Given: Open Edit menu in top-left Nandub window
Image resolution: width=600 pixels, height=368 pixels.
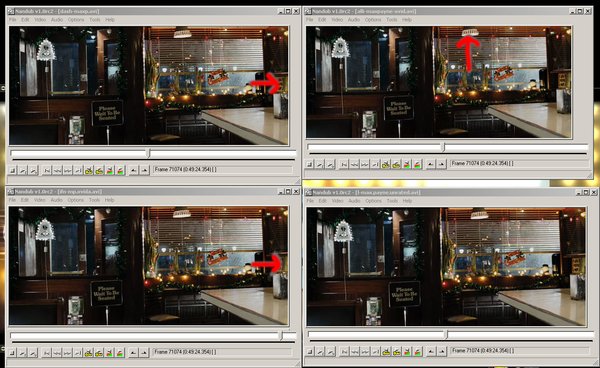Looking at the screenshot, I should [x=25, y=20].
